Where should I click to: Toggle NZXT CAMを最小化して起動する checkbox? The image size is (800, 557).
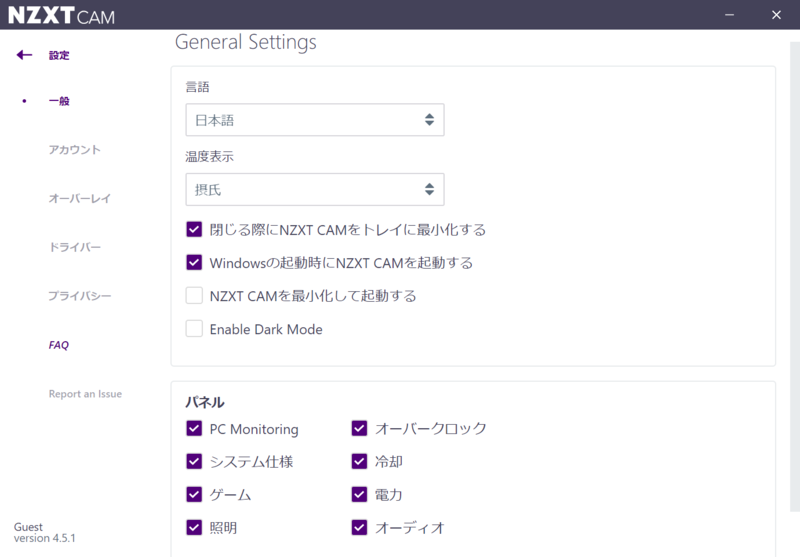coord(194,296)
